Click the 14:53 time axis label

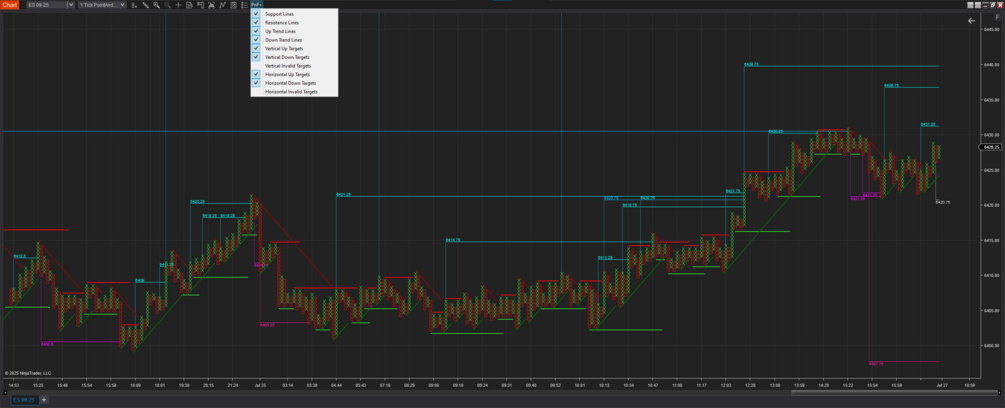[13, 386]
